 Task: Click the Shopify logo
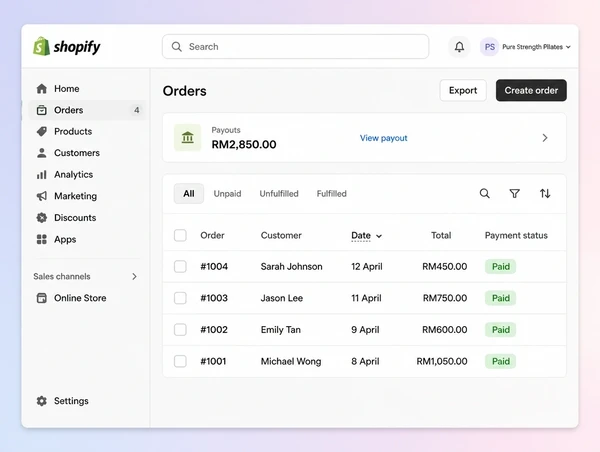(x=67, y=46)
